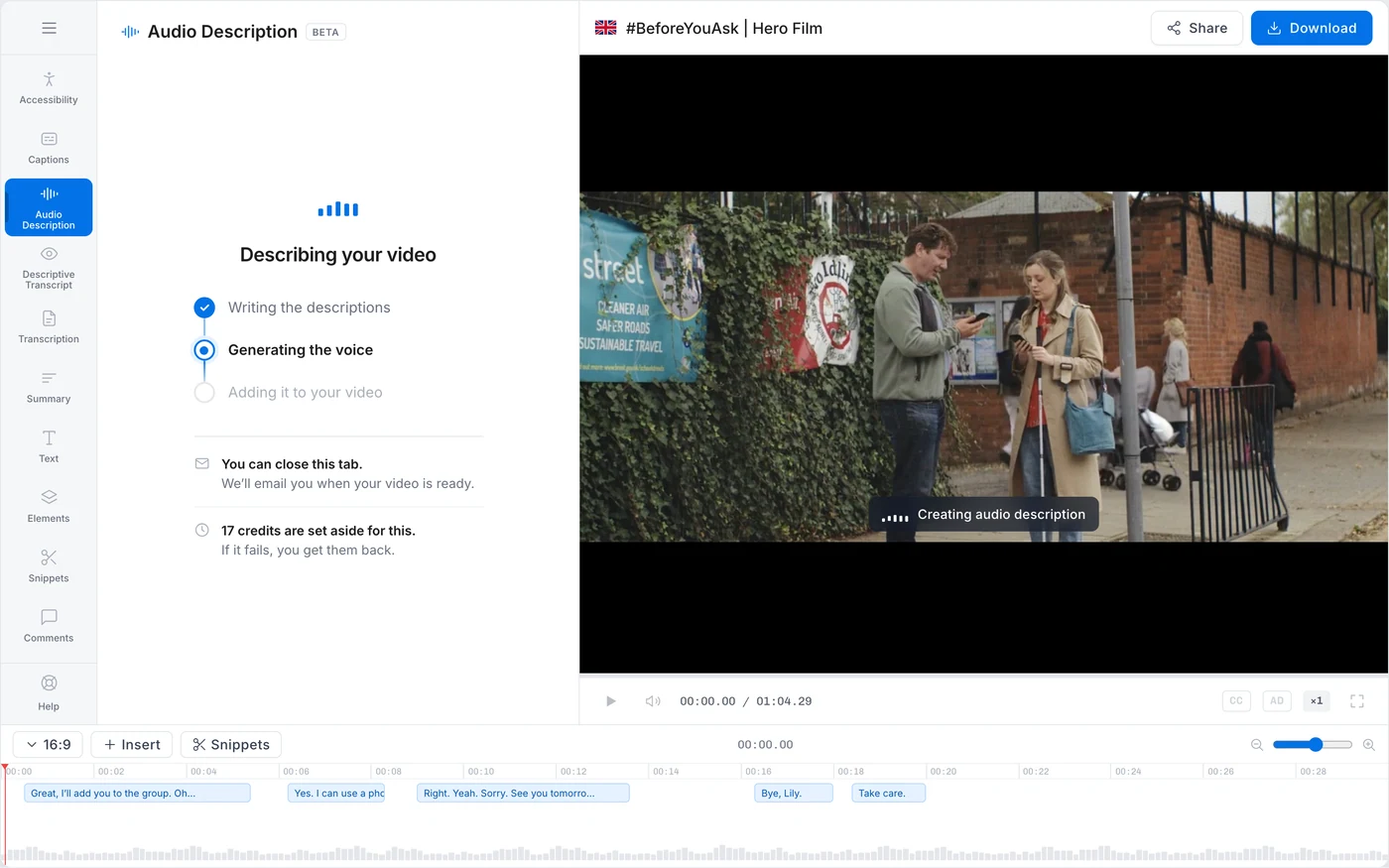Image resolution: width=1389 pixels, height=868 pixels.
Task: Select the Audio Description sidebar tab
Action: coord(49,207)
